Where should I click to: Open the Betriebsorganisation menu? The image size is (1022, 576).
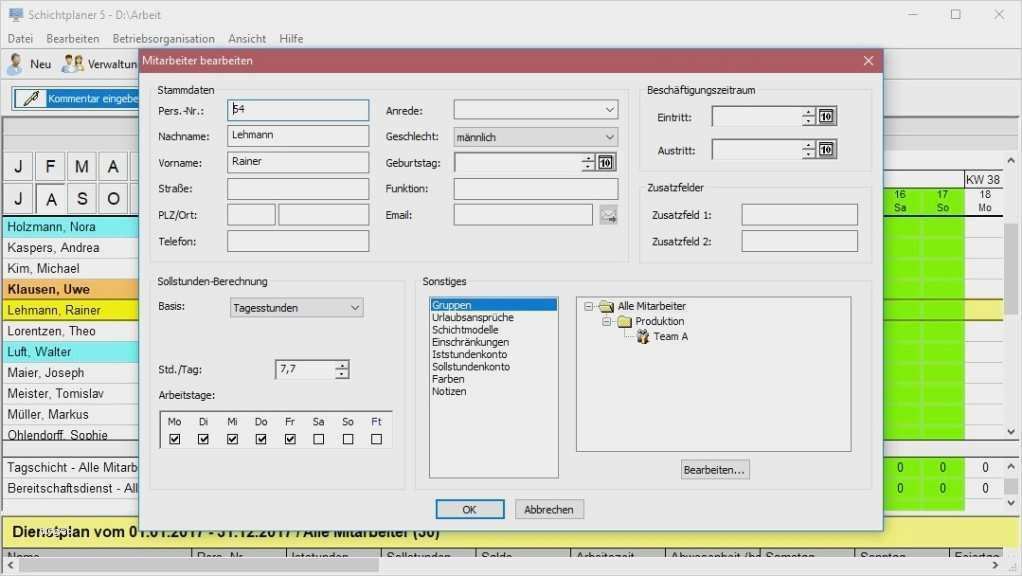[163, 38]
